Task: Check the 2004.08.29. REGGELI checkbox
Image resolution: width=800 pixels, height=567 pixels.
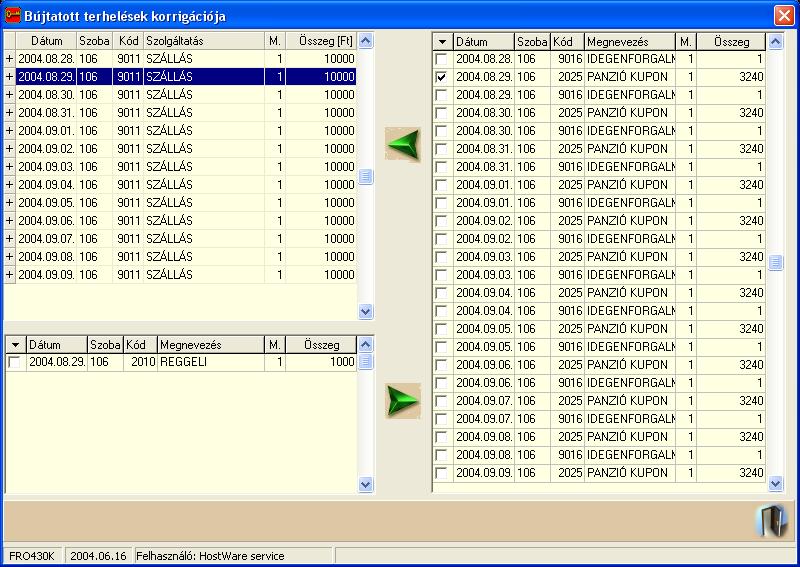Action: 14,362
